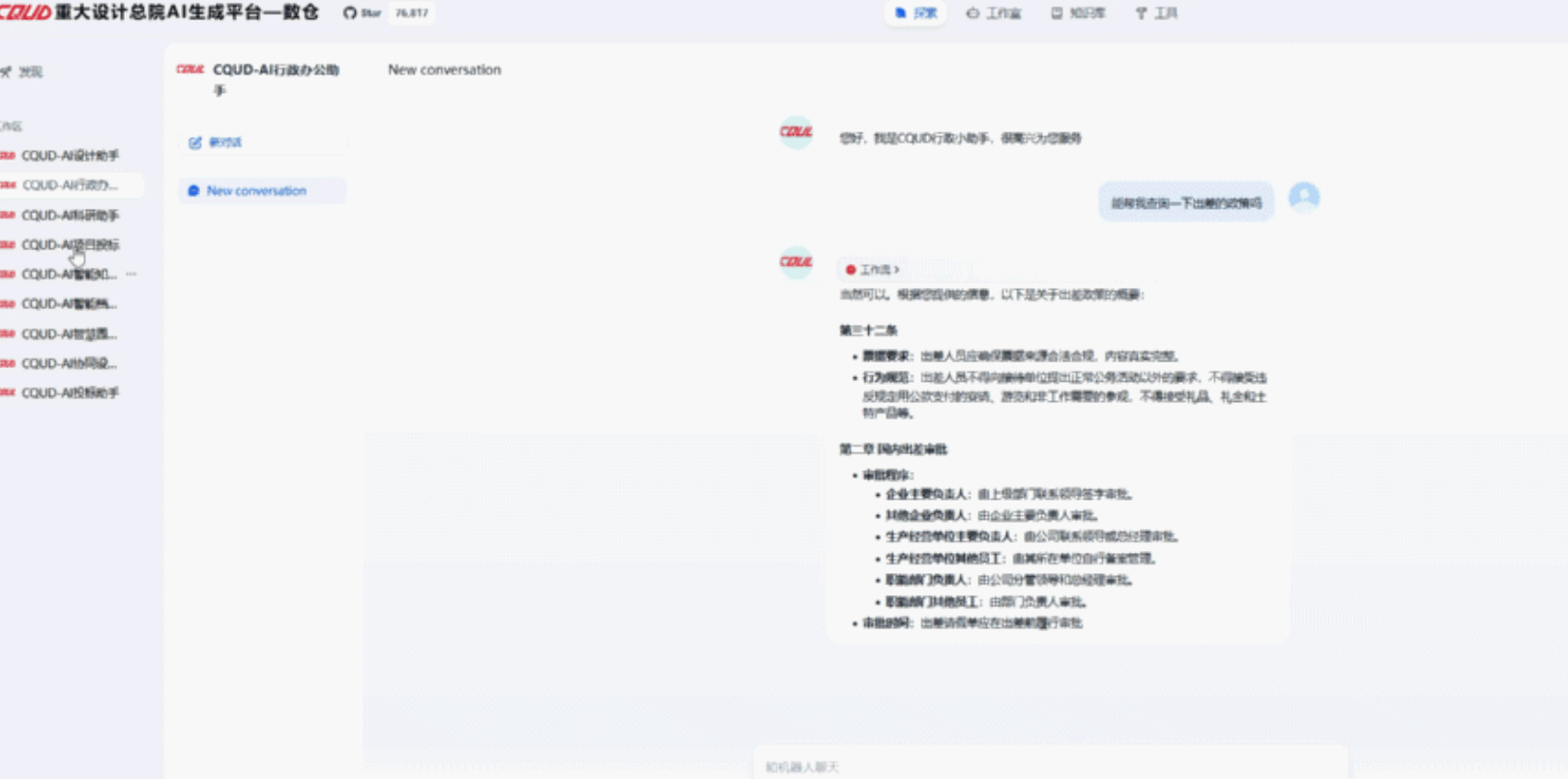Click the logo icon of CQUD-AI设计助手
Screen dimensions: 1568x779
pyautogui.click(x=8, y=156)
